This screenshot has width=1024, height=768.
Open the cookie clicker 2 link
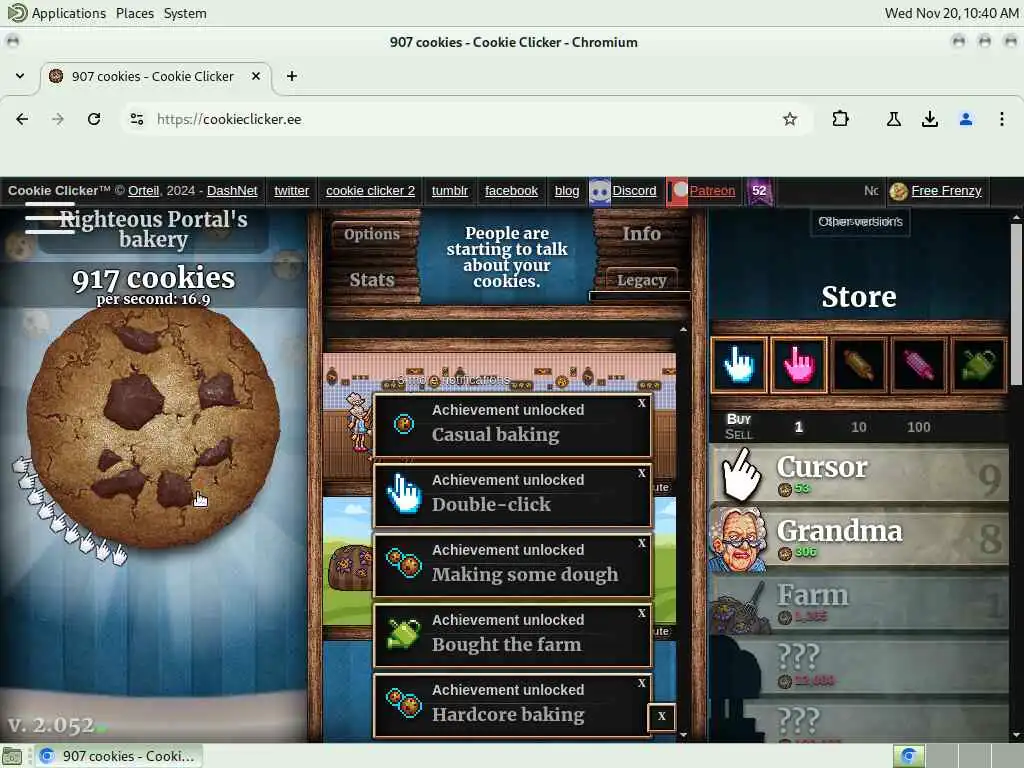point(370,191)
